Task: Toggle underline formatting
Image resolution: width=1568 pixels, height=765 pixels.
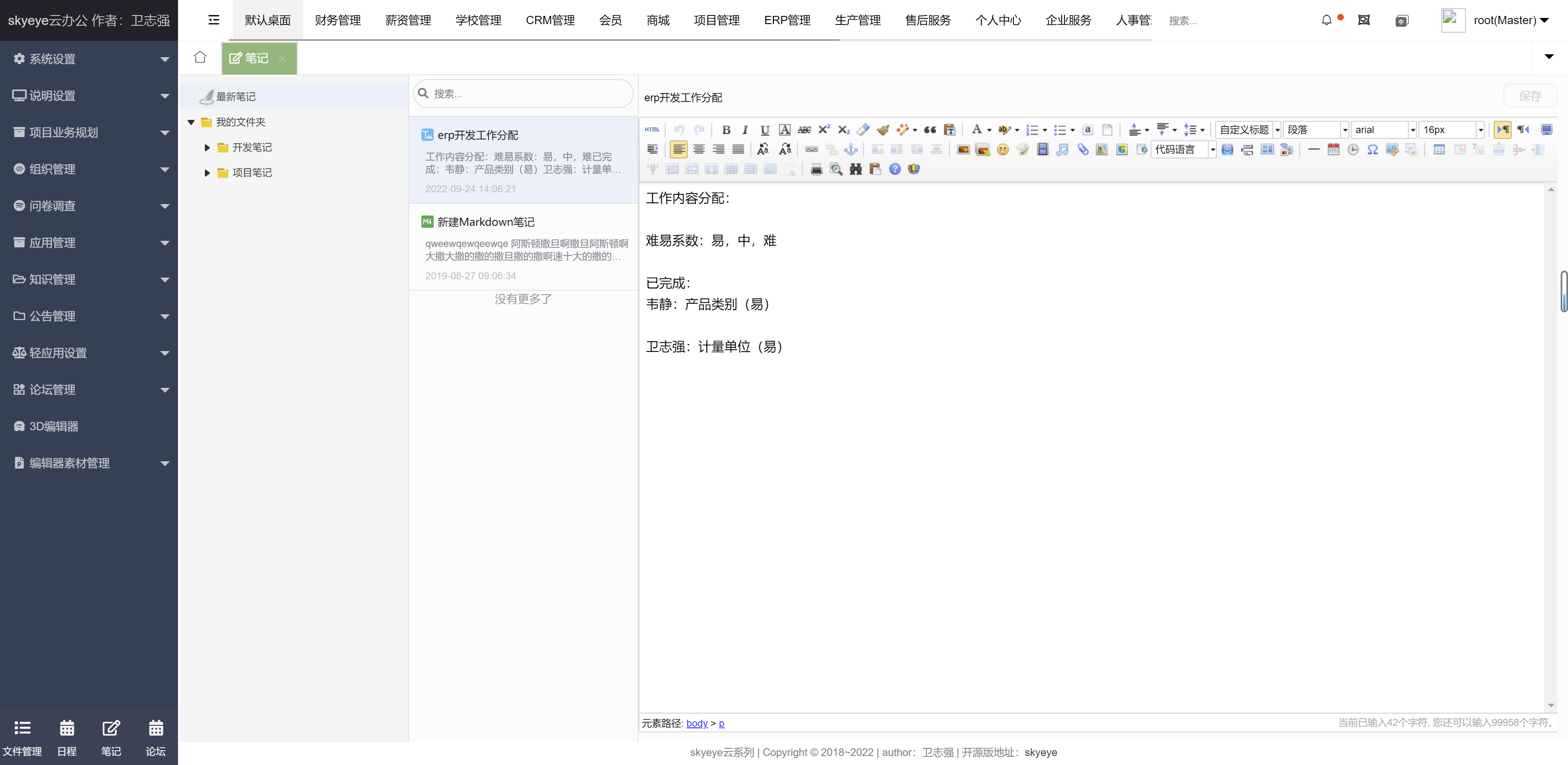Action: coord(764,130)
